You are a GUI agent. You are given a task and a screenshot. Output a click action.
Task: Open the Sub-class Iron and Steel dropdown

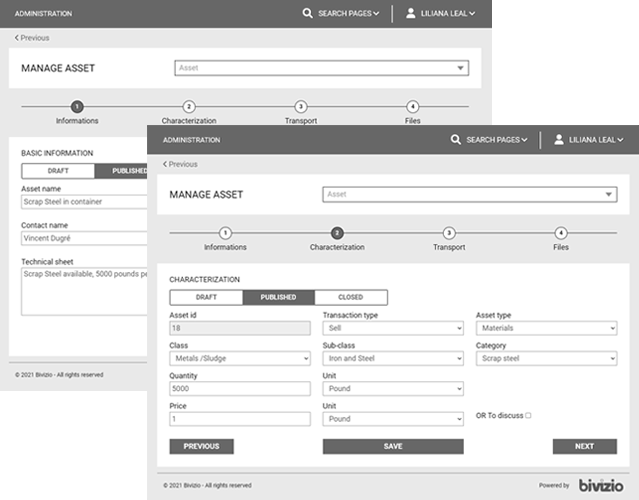coord(393,358)
